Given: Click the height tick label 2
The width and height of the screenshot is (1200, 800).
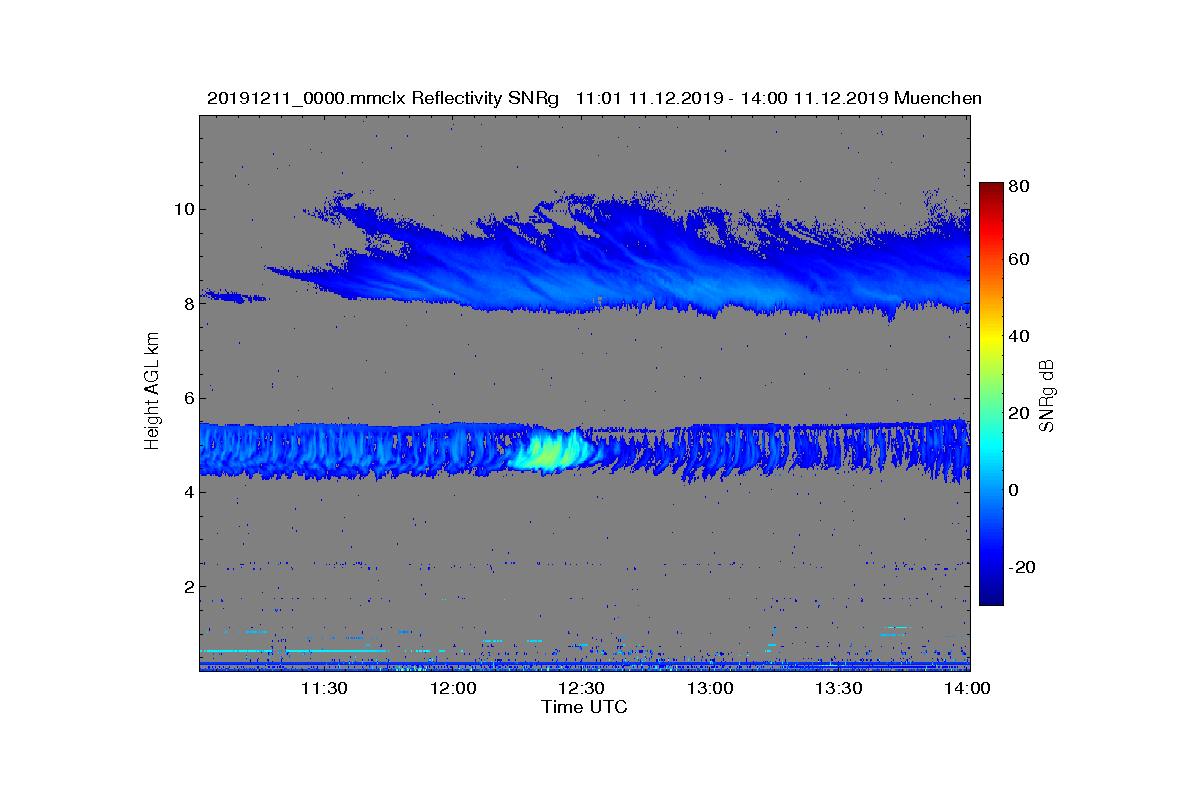Looking at the screenshot, I should [x=187, y=586].
